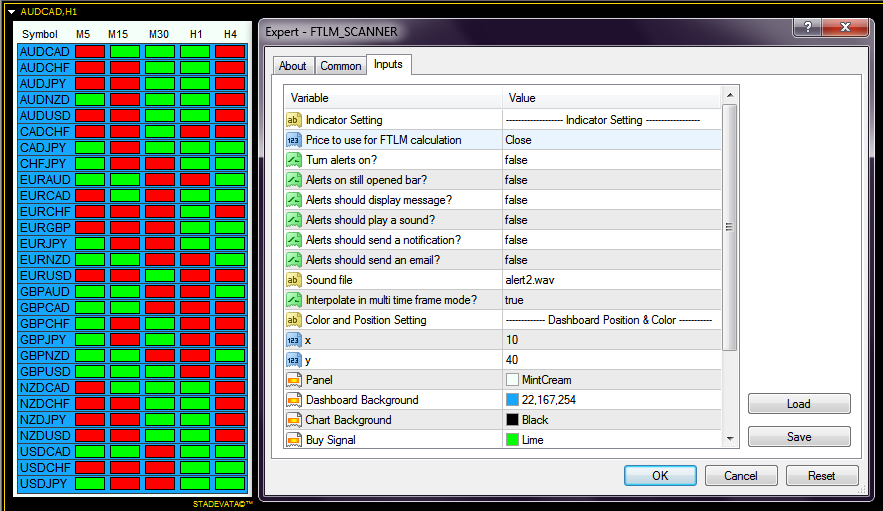The width and height of the screenshot is (883, 511).
Task: Click the string icon beside Sound file
Action: click(x=293, y=280)
